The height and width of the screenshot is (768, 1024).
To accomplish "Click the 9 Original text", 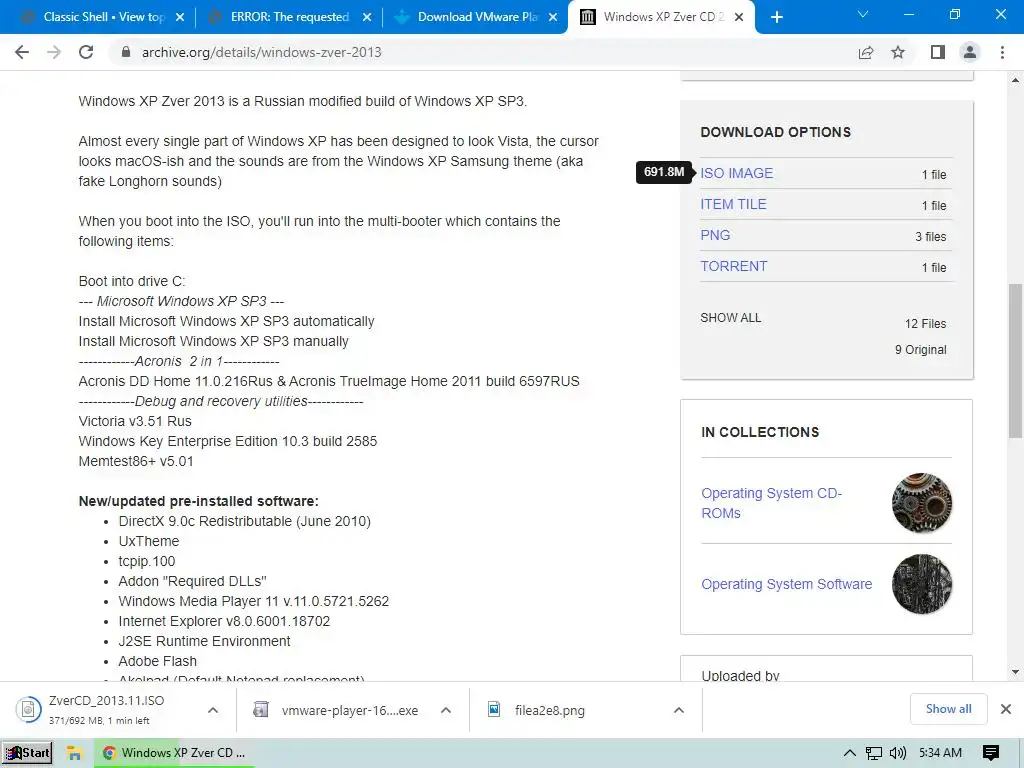I will click(x=920, y=350).
